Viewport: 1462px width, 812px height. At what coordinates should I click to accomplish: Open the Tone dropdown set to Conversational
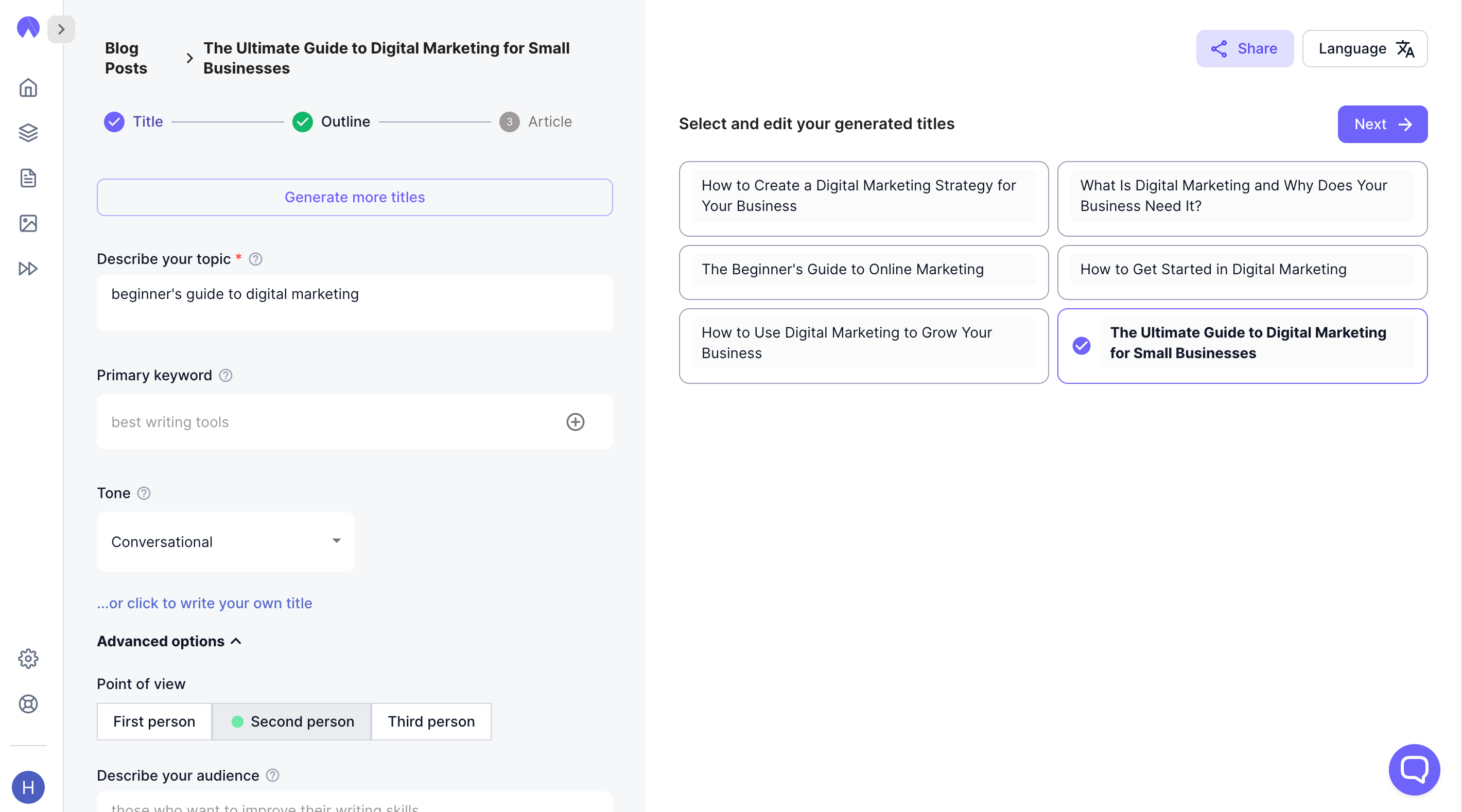point(225,541)
